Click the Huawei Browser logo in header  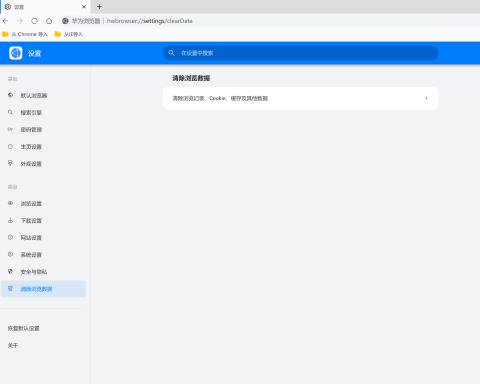coord(16,53)
